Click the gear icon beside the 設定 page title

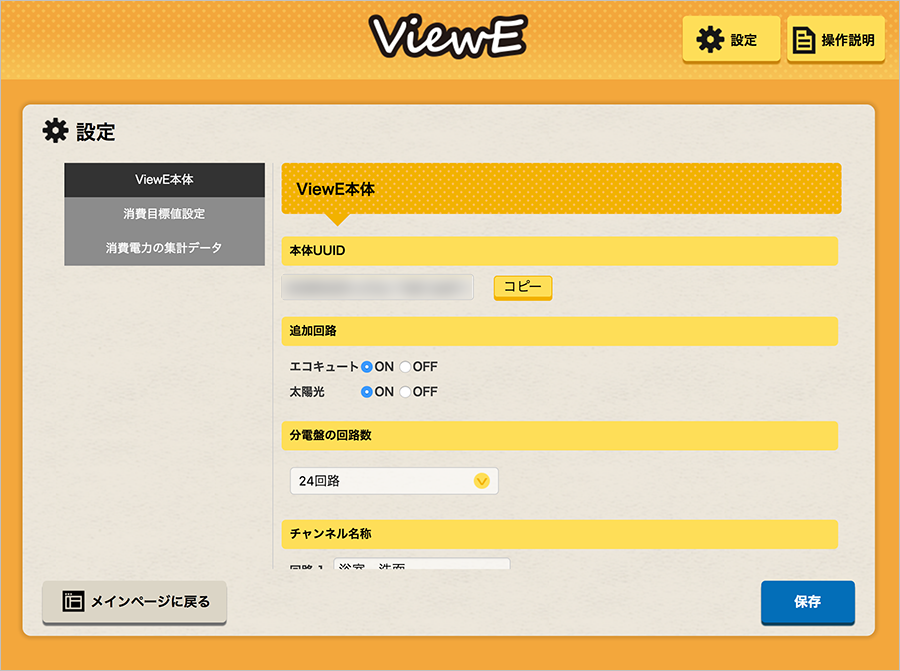(x=55, y=131)
